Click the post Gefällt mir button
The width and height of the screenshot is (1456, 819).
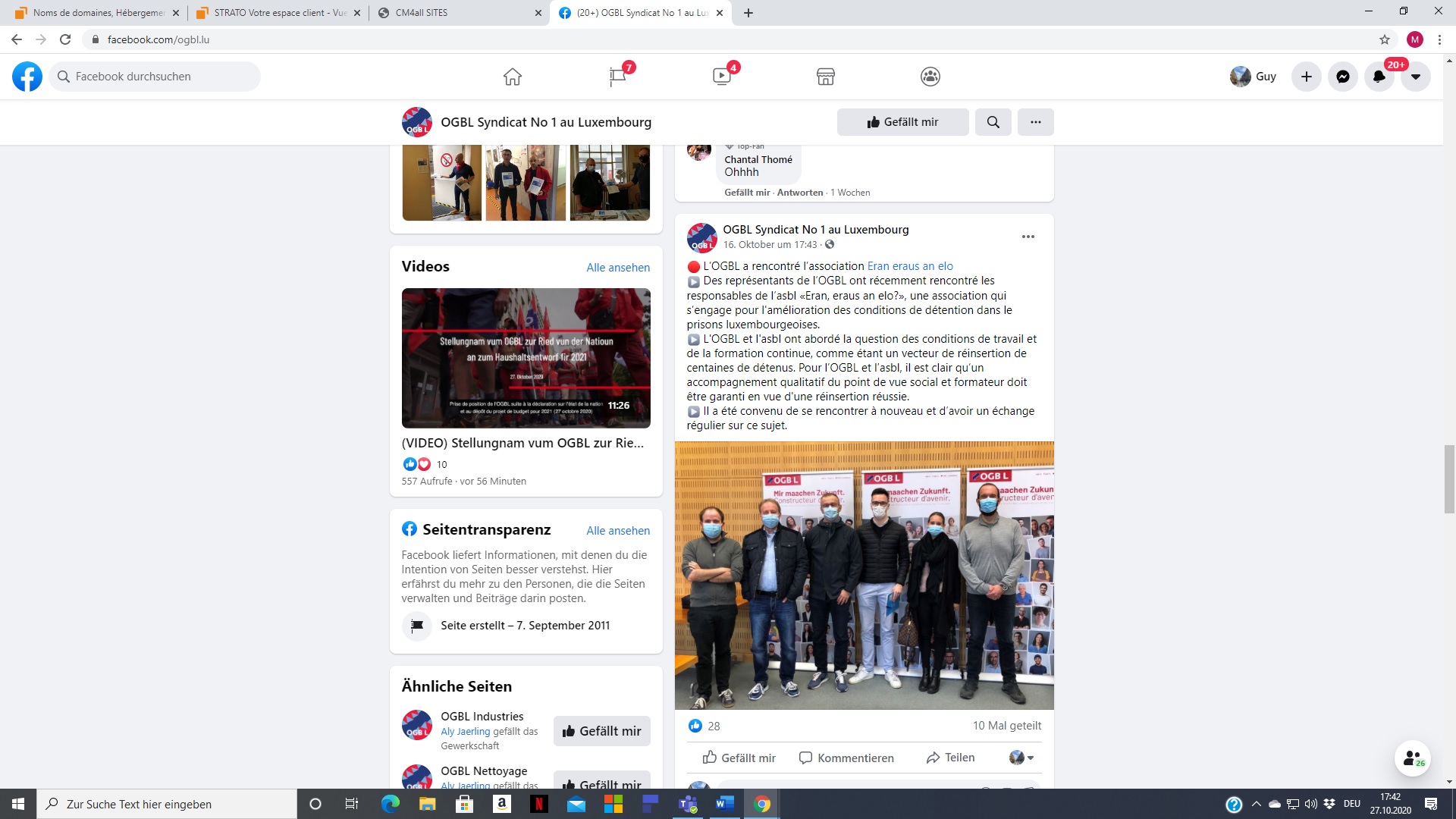point(739,758)
